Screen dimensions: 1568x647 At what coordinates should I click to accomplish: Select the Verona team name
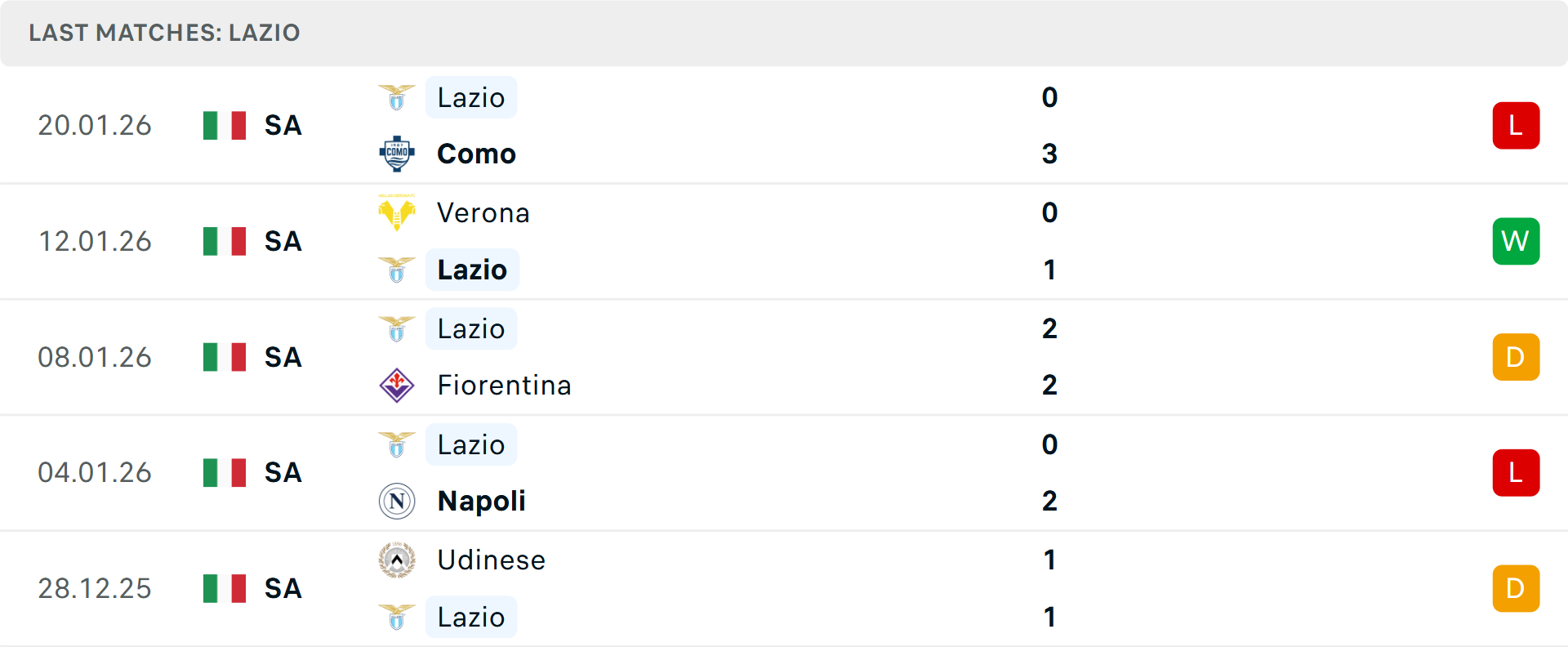pos(483,212)
